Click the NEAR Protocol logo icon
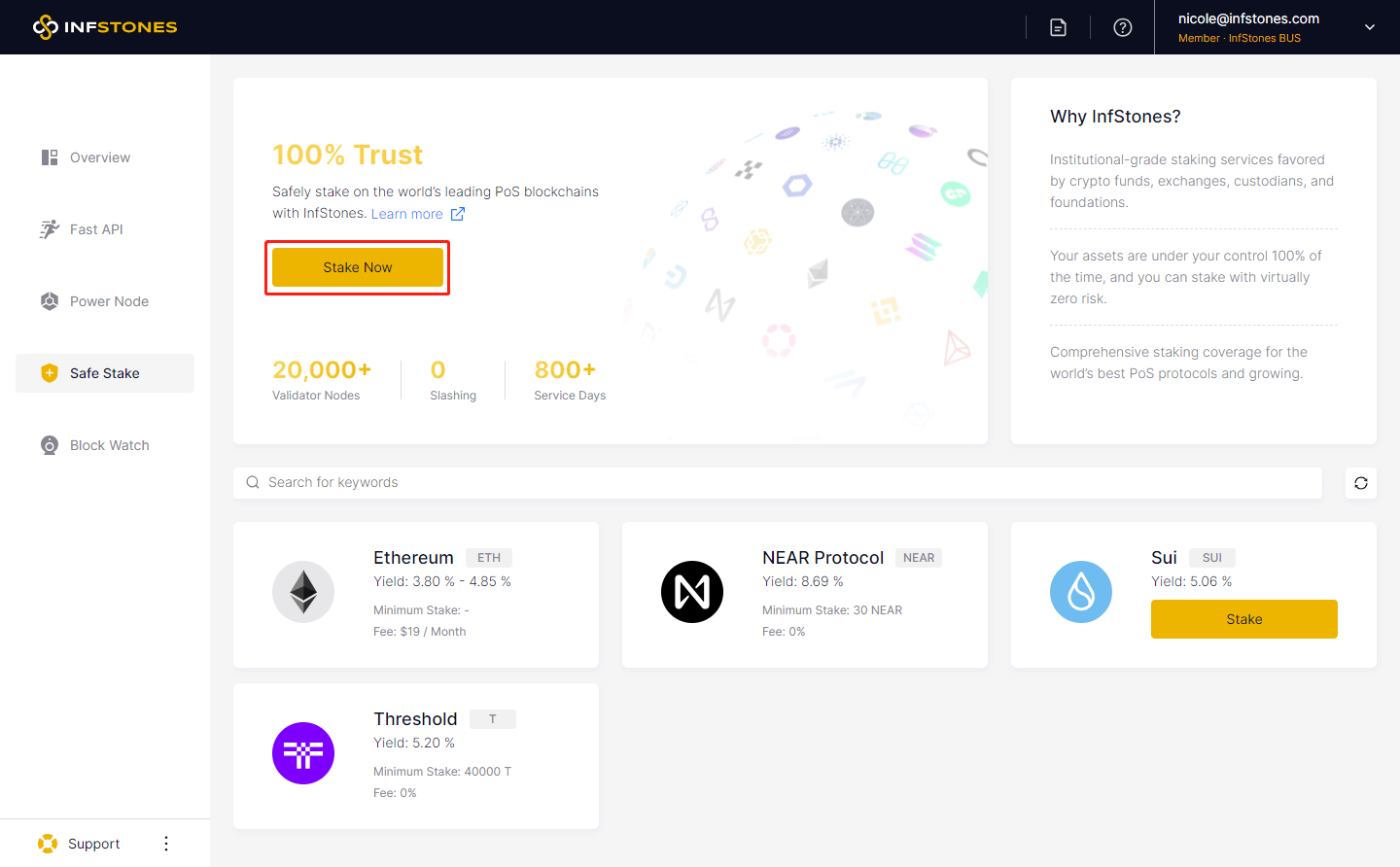 692,592
